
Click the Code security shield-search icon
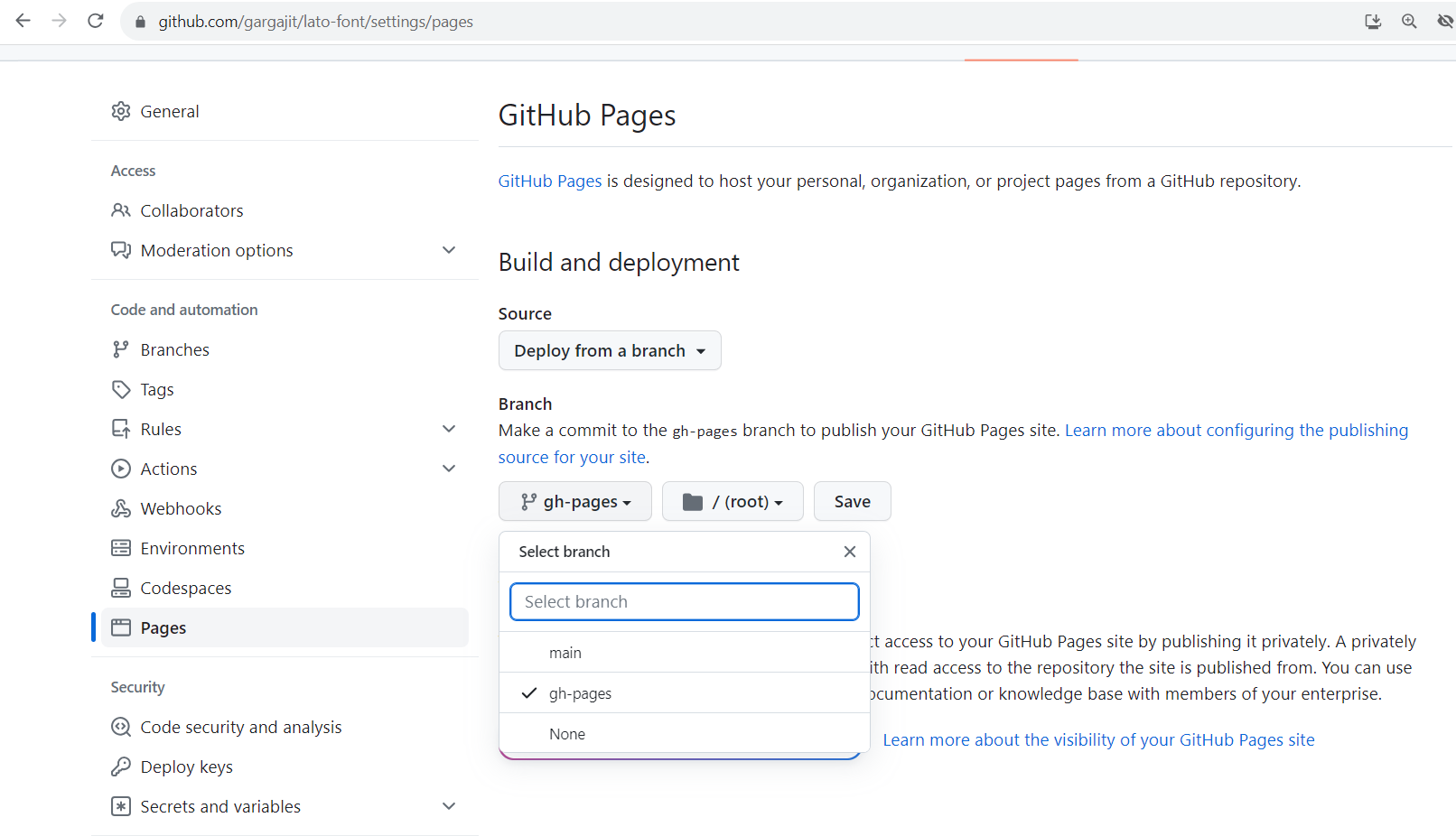click(121, 727)
